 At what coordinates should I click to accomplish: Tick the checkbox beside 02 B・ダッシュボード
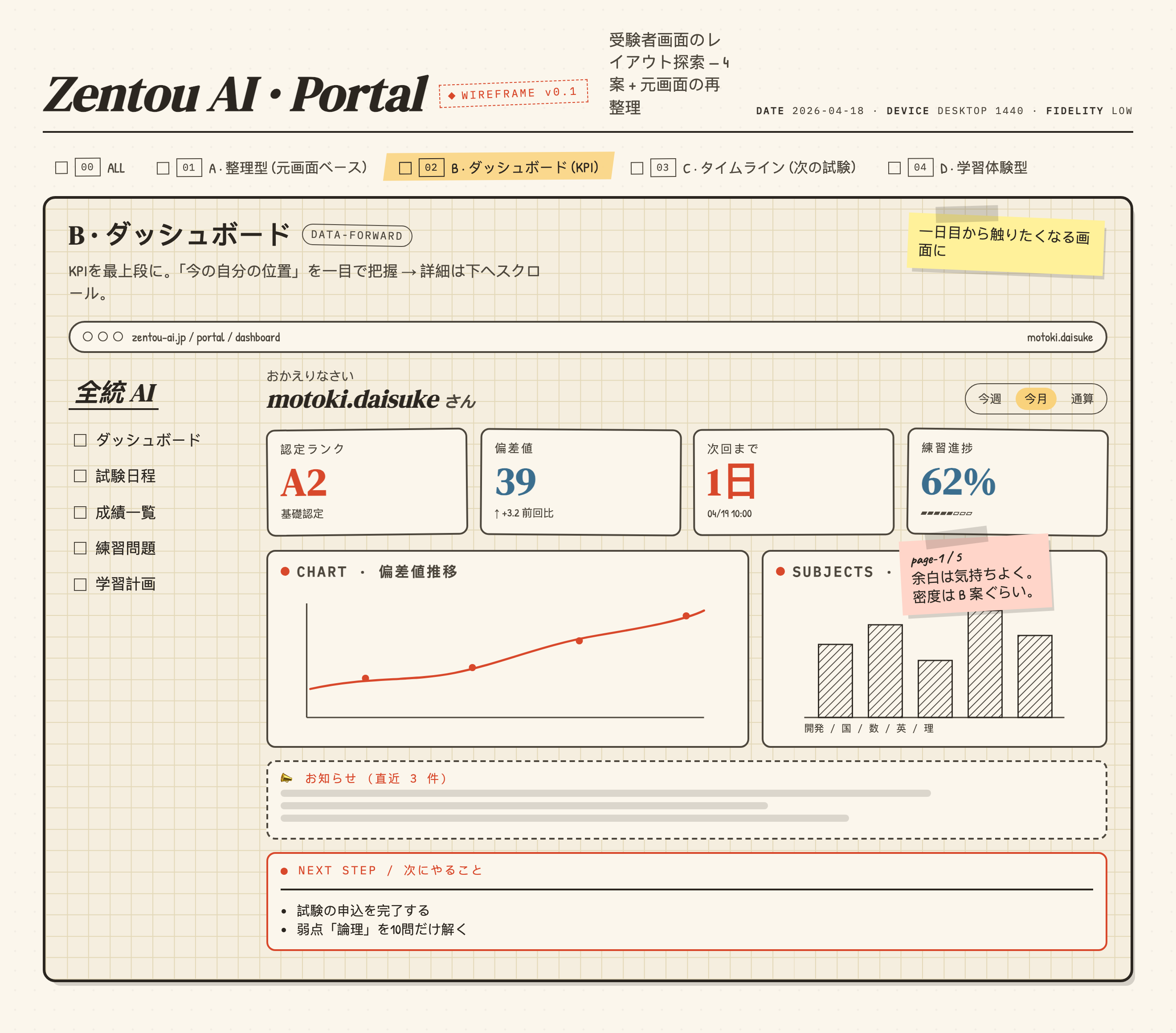405,168
